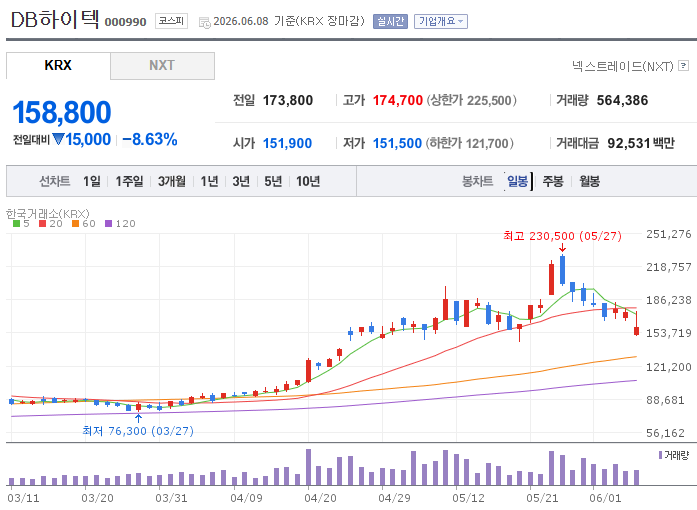
Task: Click the 최저 76,300 (03/27) chart label
Action: (138, 431)
